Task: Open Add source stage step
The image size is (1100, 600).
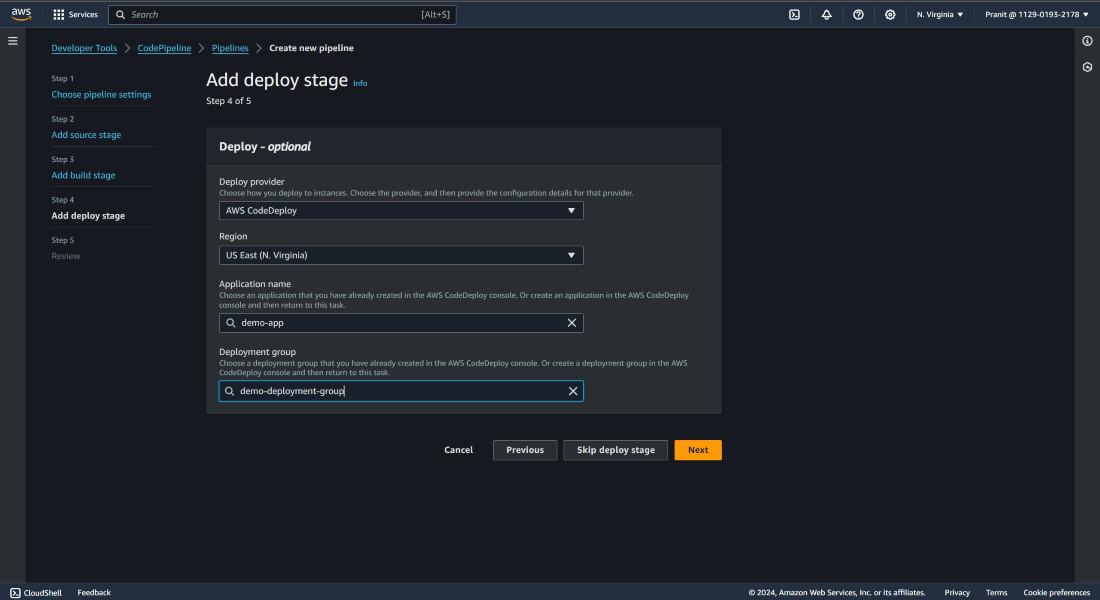Action: click(x=86, y=135)
